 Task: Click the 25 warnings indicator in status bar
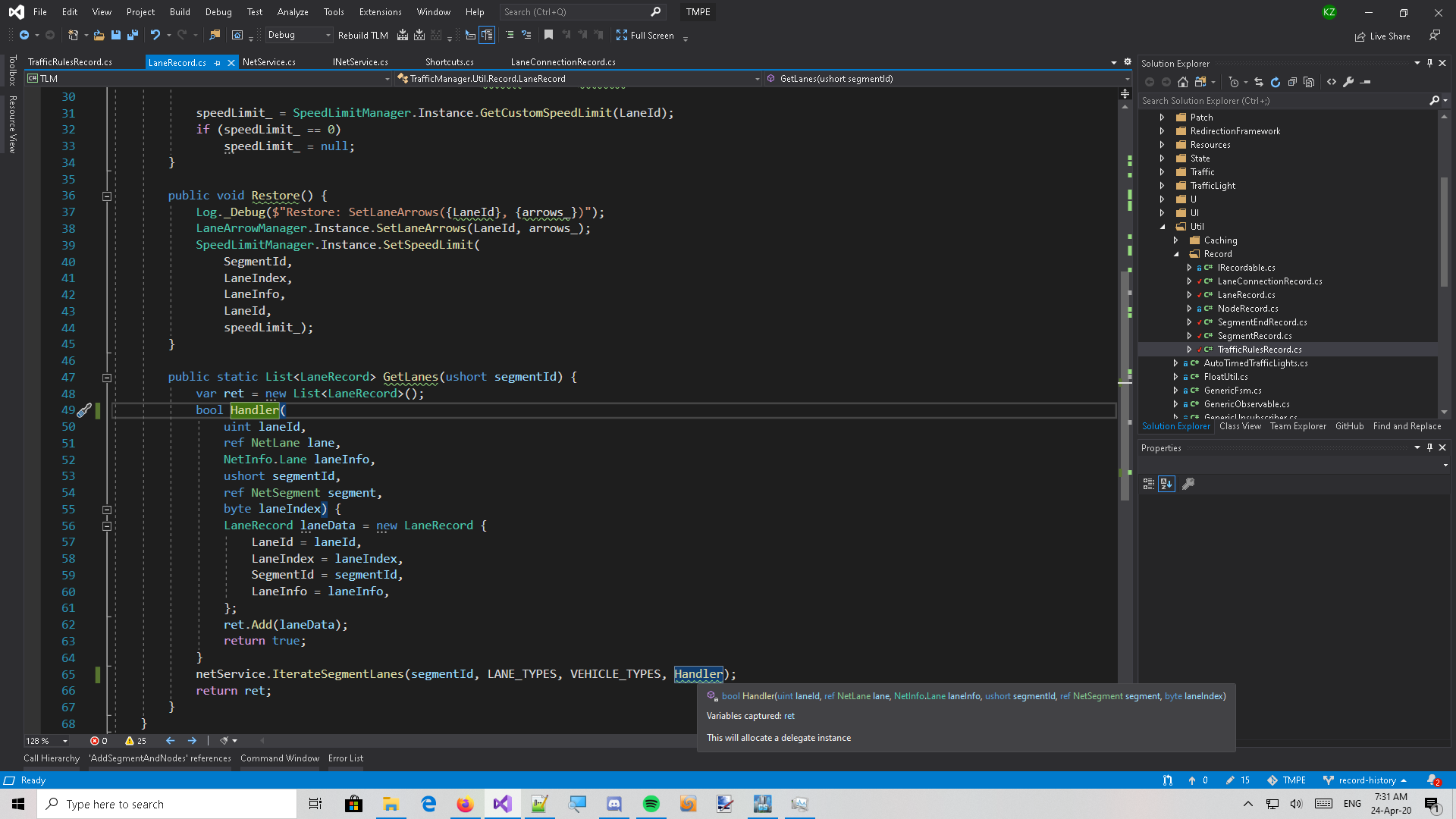[135, 741]
